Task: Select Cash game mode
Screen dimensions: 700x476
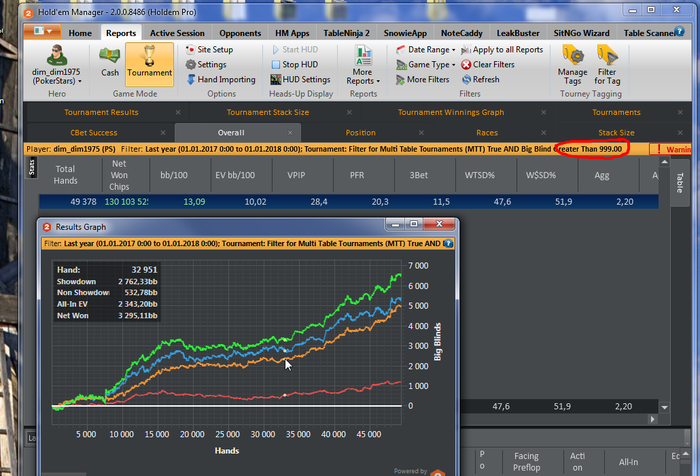Action: (110, 63)
